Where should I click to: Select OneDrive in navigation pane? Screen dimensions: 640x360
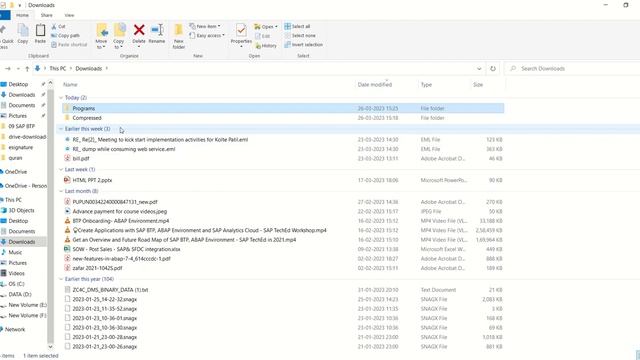click(16, 172)
